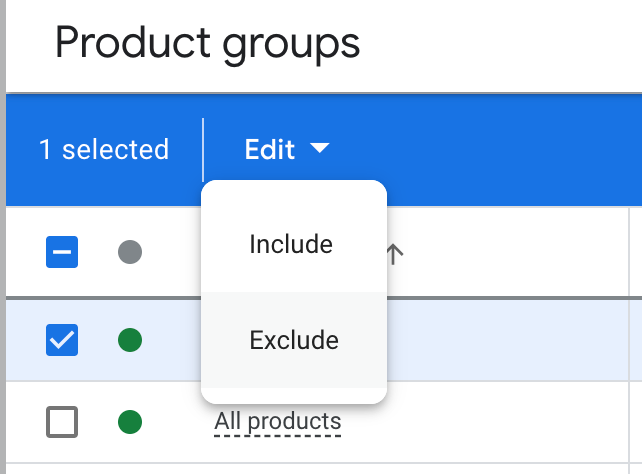Image resolution: width=642 pixels, height=474 pixels.
Task: Open the All products link
Action: [278, 422]
